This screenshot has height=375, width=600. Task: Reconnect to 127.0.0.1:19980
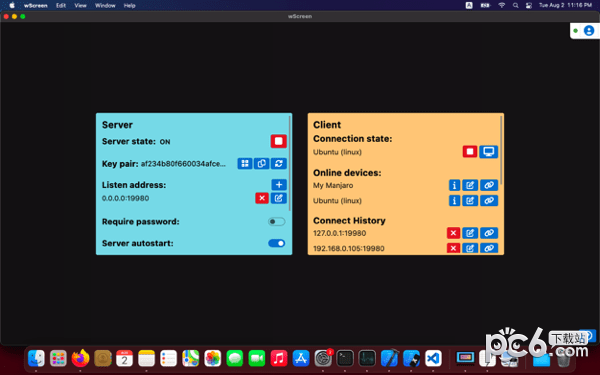click(x=489, y=233)
